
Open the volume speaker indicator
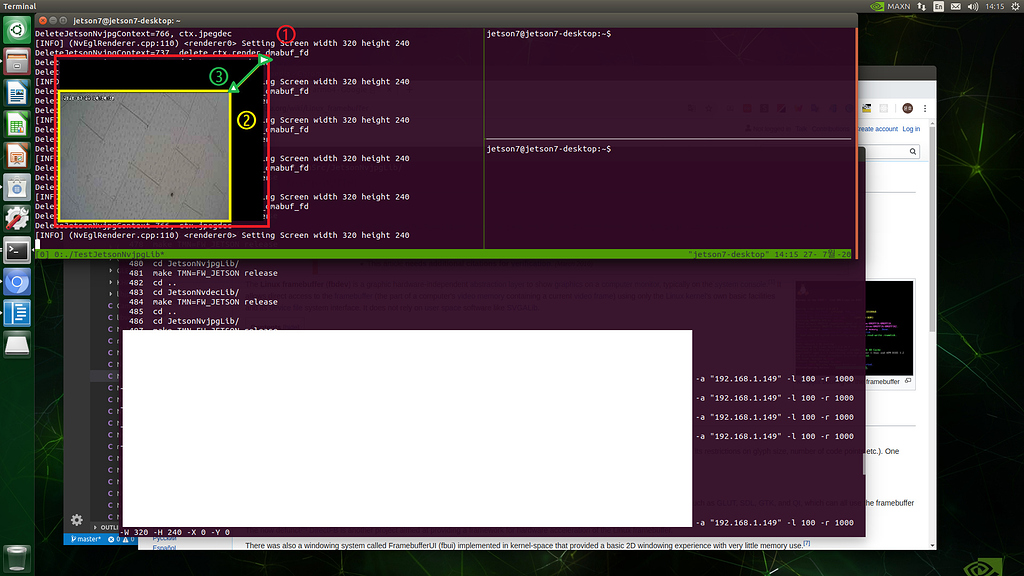point(973,6)
